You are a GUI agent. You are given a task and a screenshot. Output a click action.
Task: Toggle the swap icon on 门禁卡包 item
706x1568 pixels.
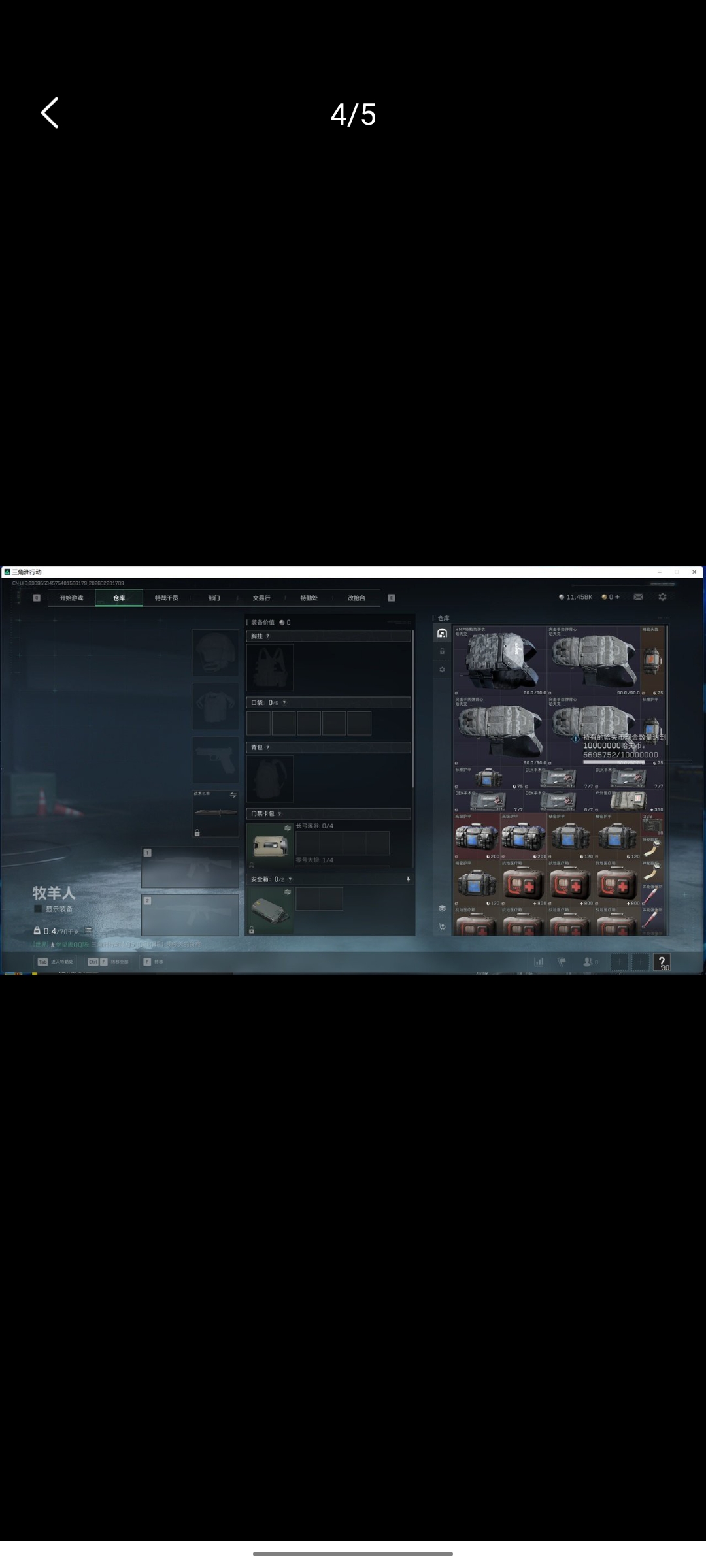click(288, 828)
